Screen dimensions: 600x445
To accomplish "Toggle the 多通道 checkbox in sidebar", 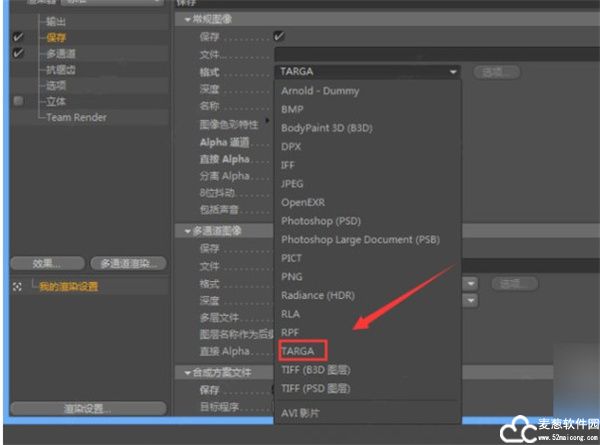I will point(18,53).
